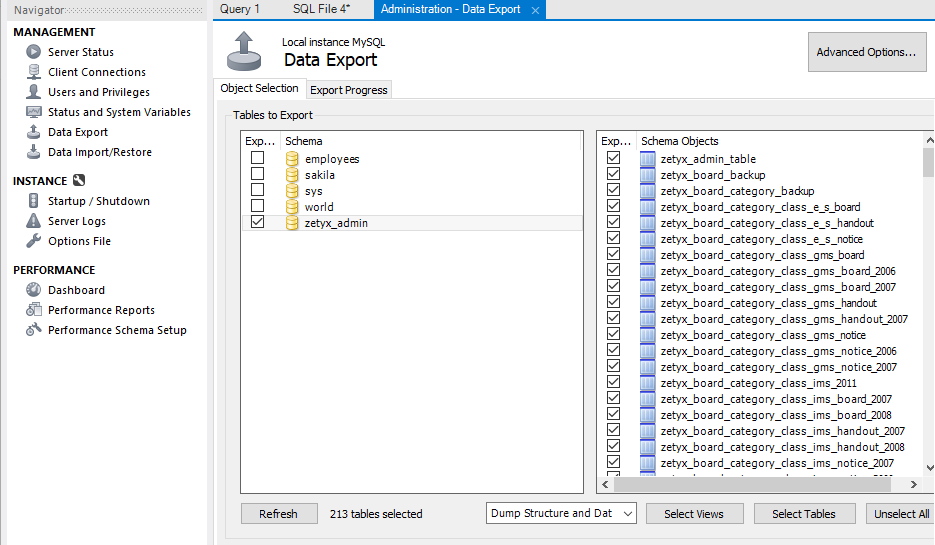Open Server Status from Navigator
935x545 pixels.
tap(81, 52)
